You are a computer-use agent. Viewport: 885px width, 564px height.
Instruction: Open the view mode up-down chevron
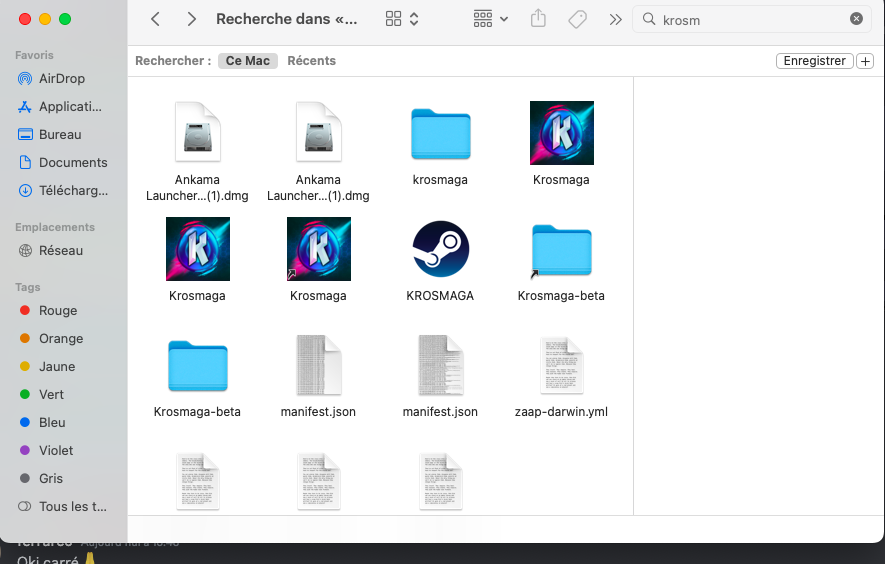[414, 19]
